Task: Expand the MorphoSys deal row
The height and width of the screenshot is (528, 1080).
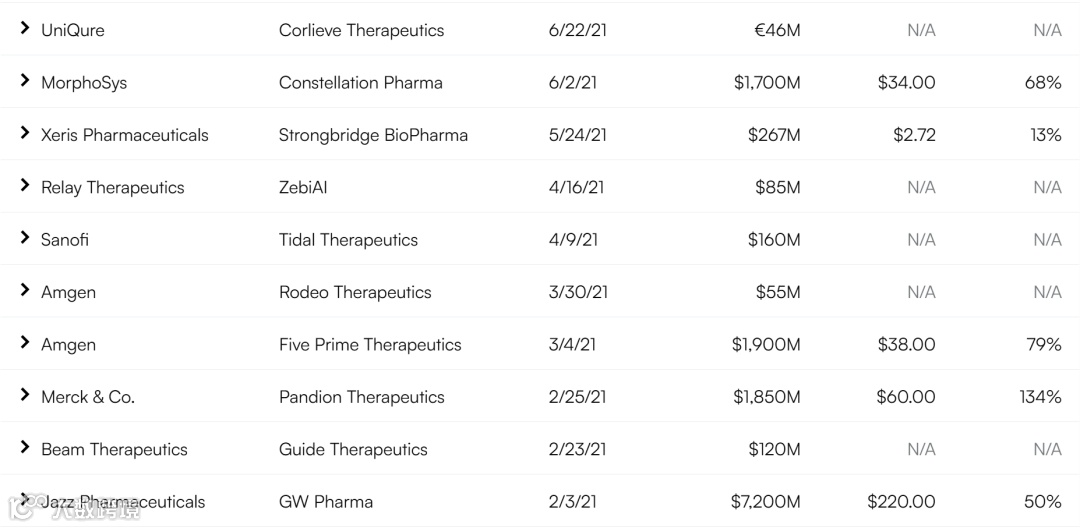Action: [x=25, y=81]
